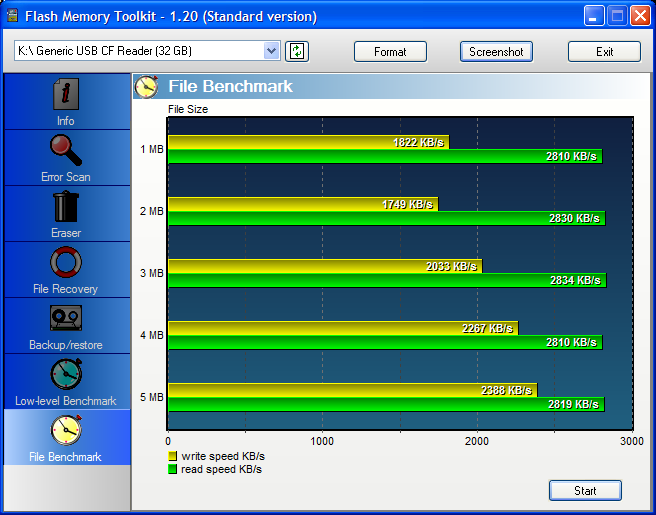656x515 pixels.
Task: Select the Low-level Benchmark stopwatch icon
Action: coord(66,375)
